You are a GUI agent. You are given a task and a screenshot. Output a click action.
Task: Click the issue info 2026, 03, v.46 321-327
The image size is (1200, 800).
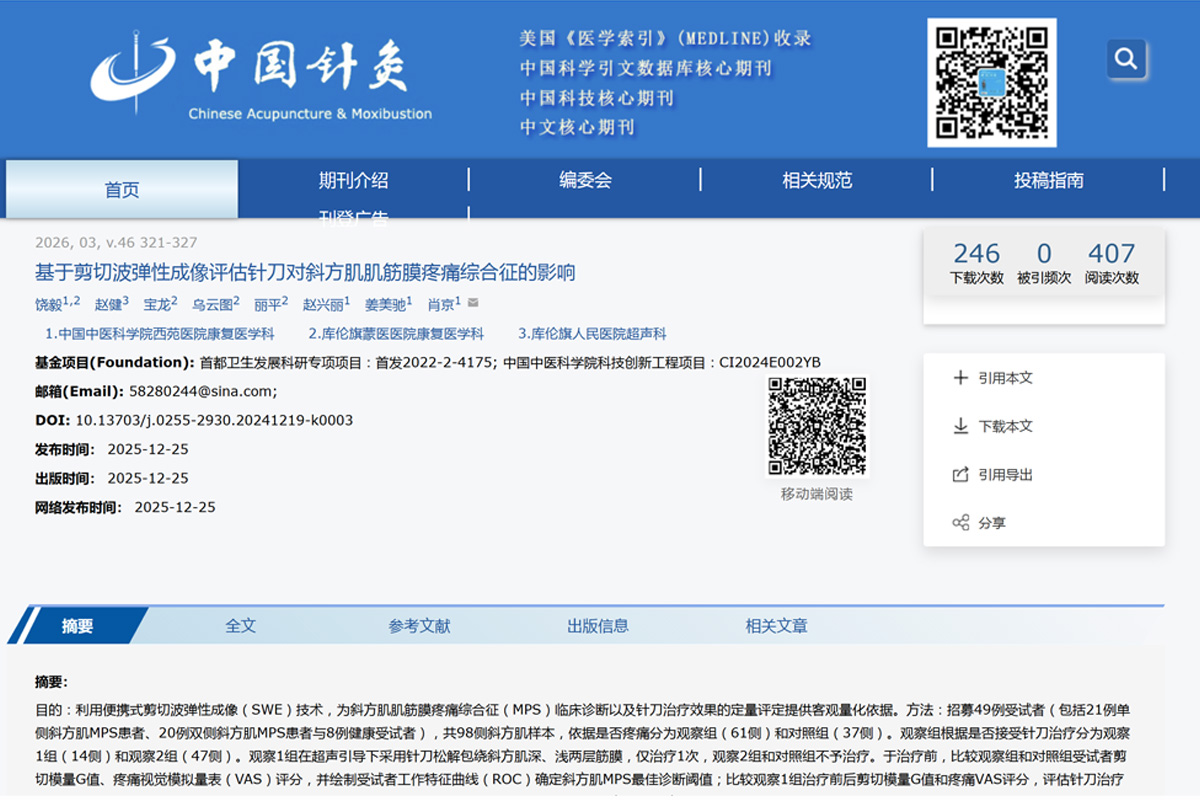pos(116,242)
